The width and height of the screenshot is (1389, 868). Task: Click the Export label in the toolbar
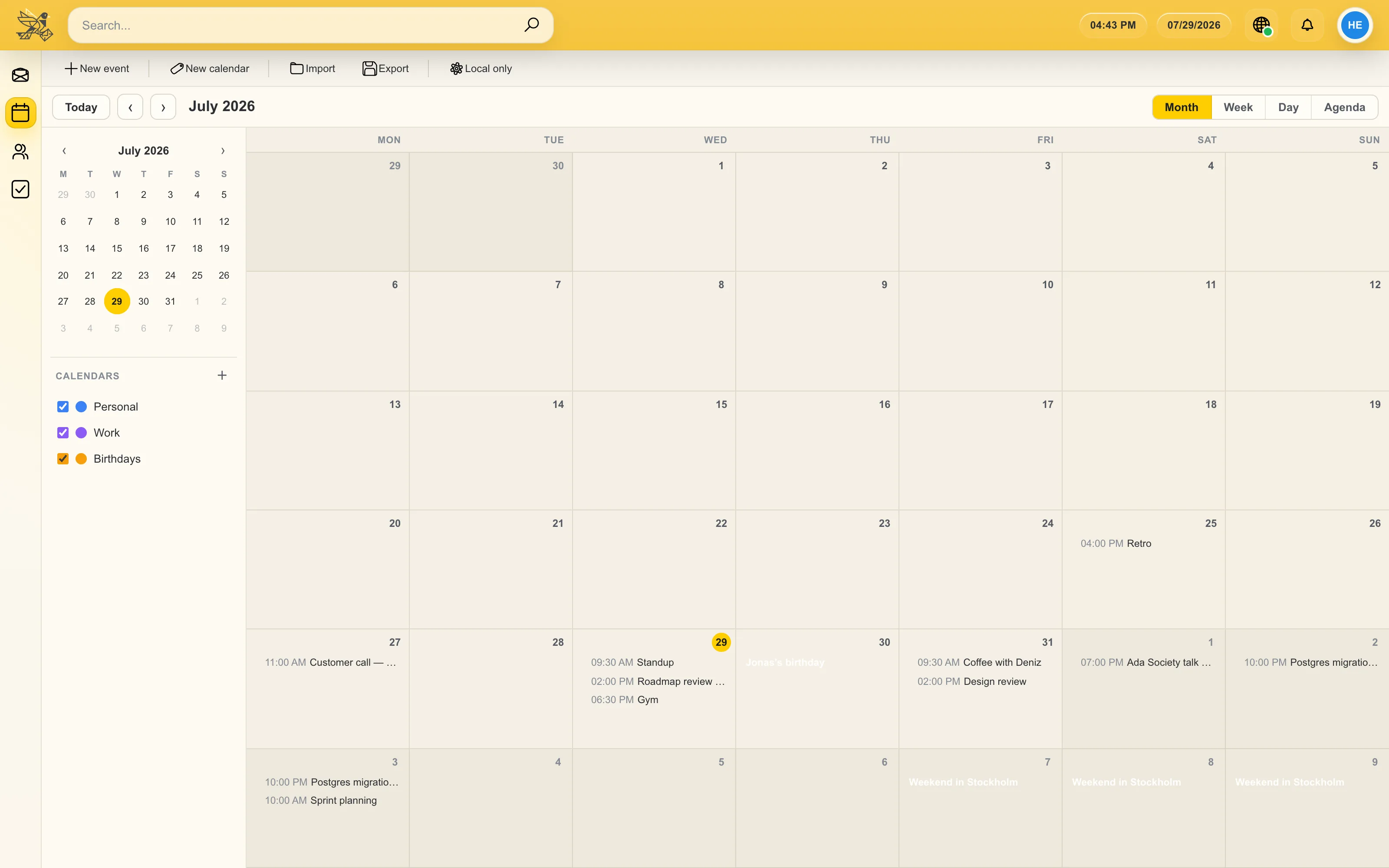pos(394,68)
